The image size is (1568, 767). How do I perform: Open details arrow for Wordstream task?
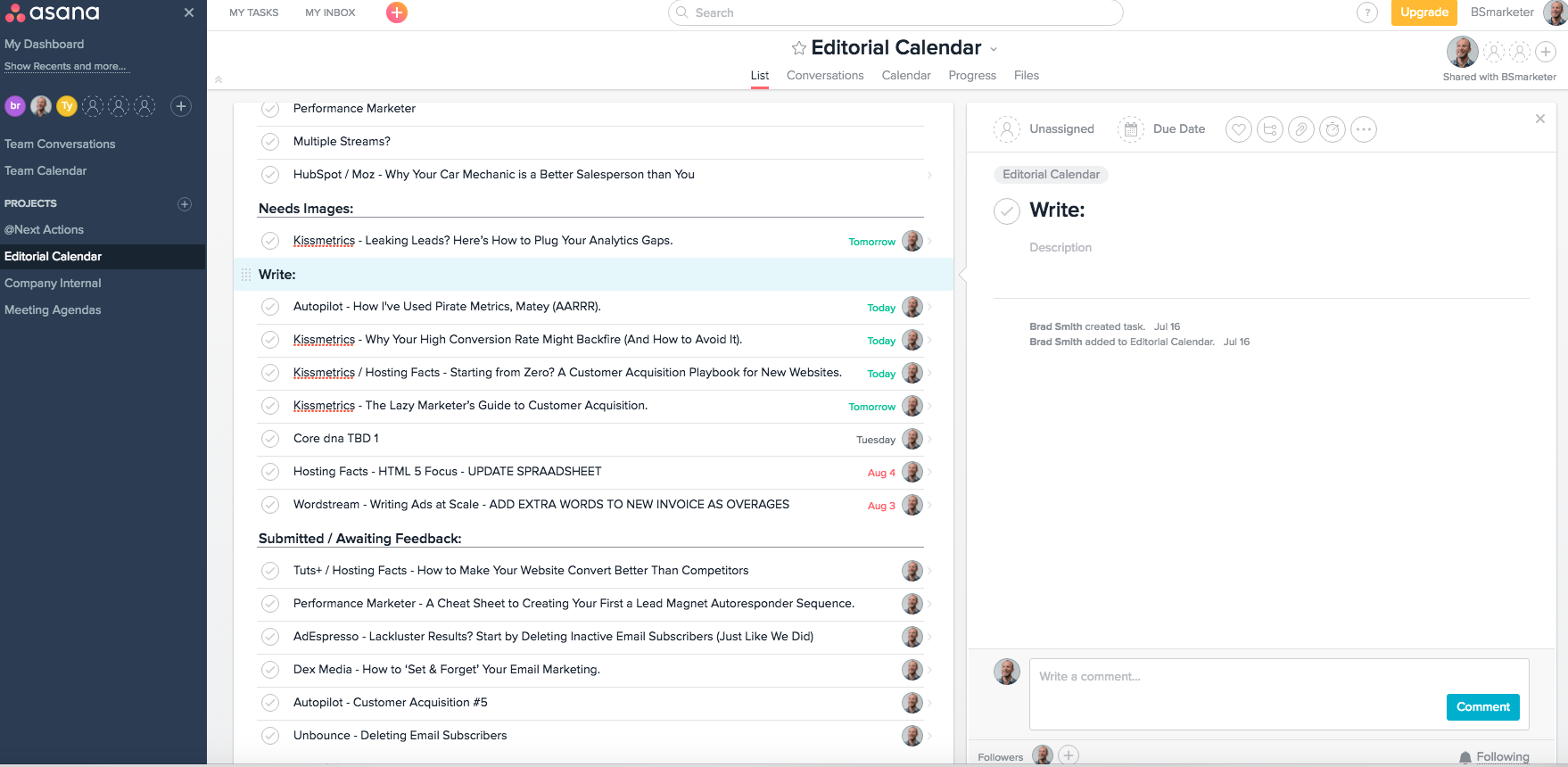pos(929,505)
